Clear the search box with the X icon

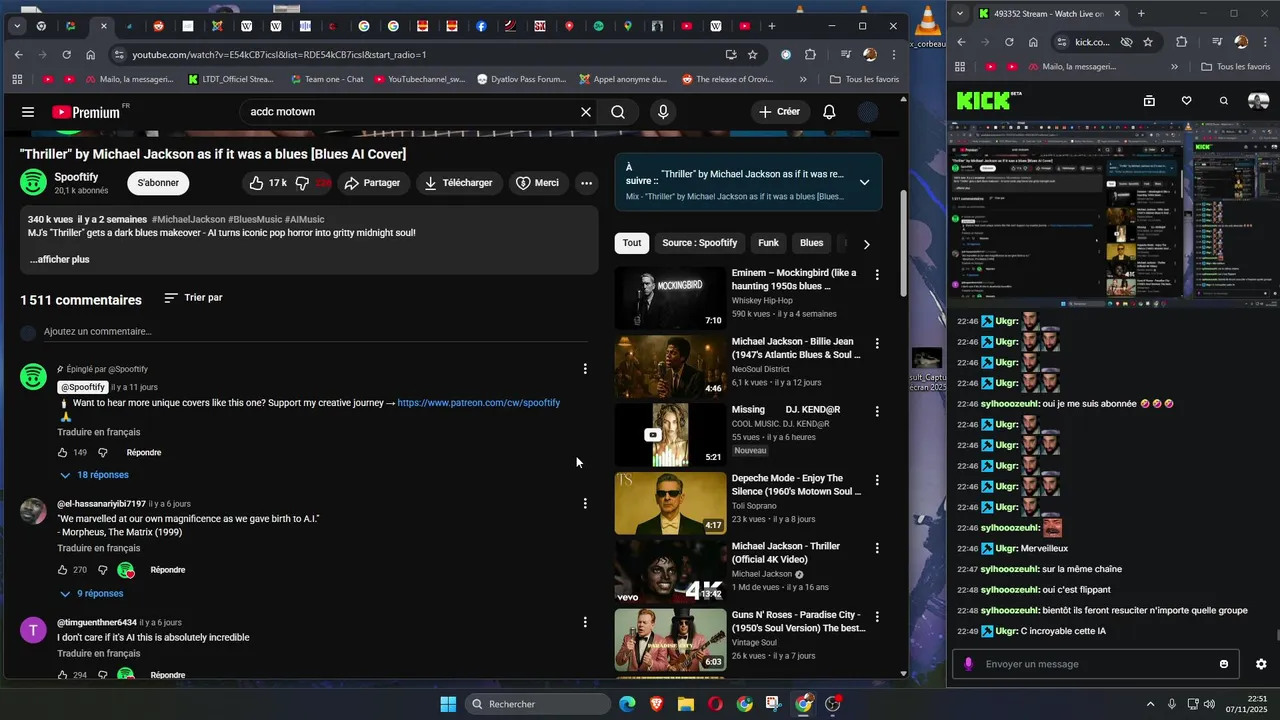[586, 112]
